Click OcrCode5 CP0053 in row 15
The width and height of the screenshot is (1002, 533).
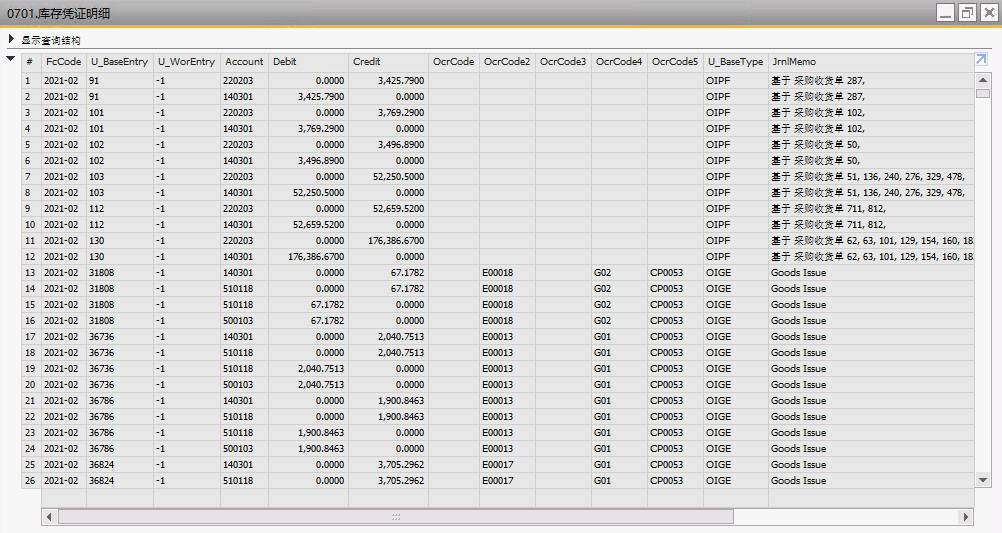click(667, 304)
